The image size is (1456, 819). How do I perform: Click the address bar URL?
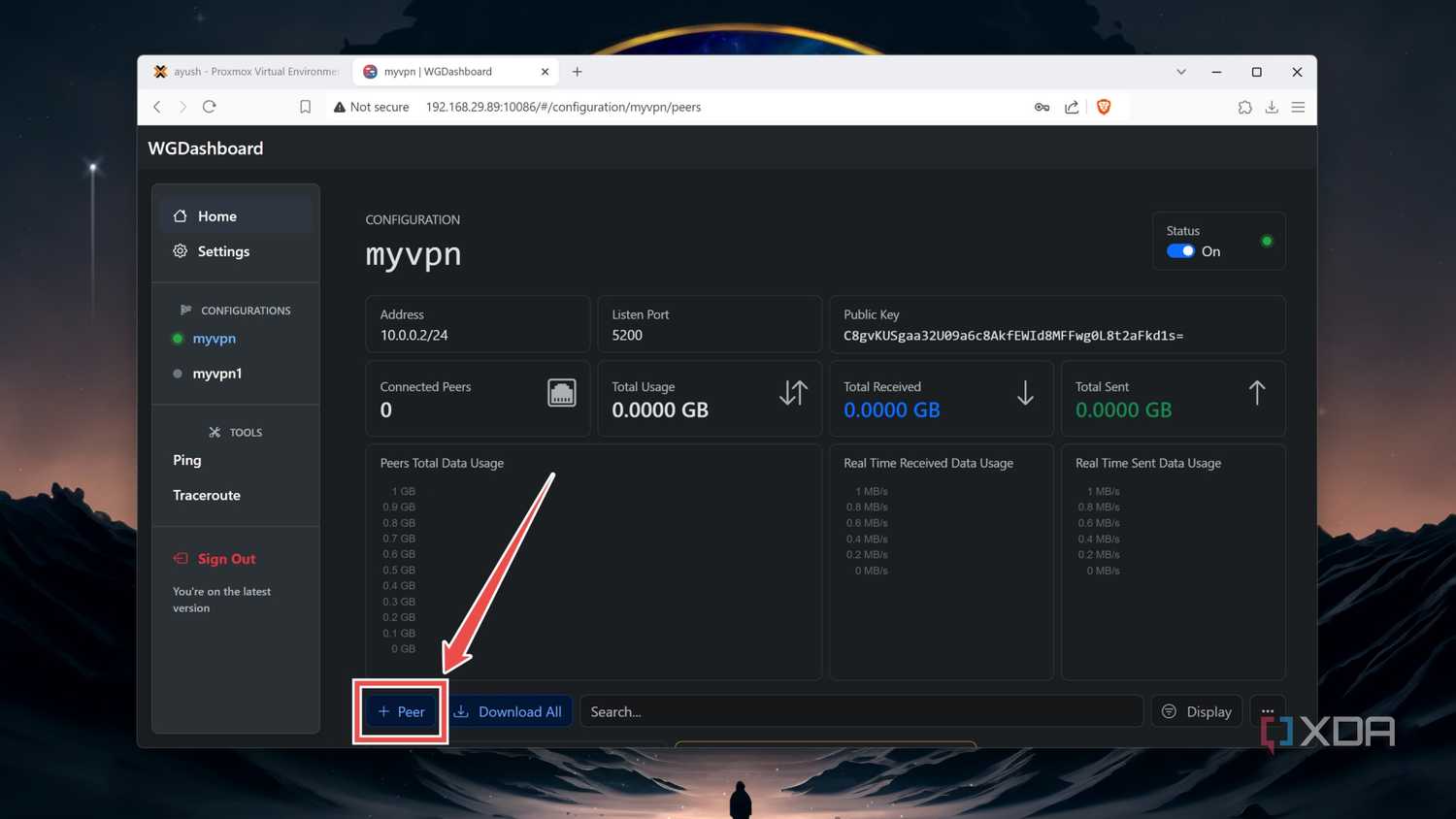pyautogui.click(x=563, y=107)
